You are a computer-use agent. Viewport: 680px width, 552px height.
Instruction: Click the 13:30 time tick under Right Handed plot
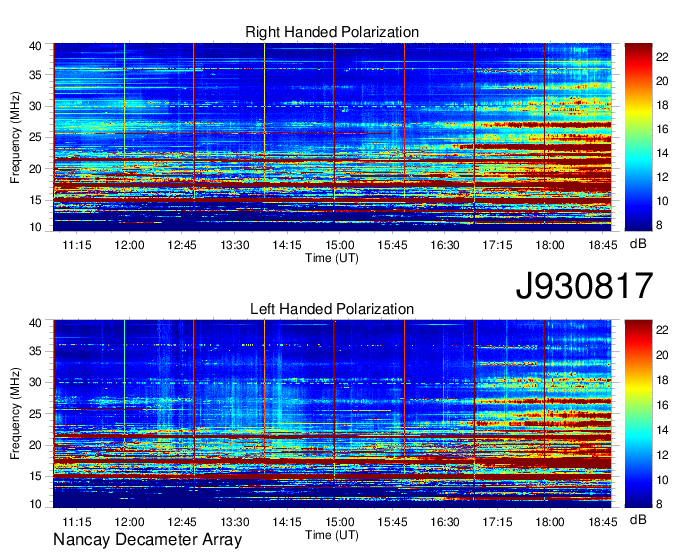click(x=235, y=245)
